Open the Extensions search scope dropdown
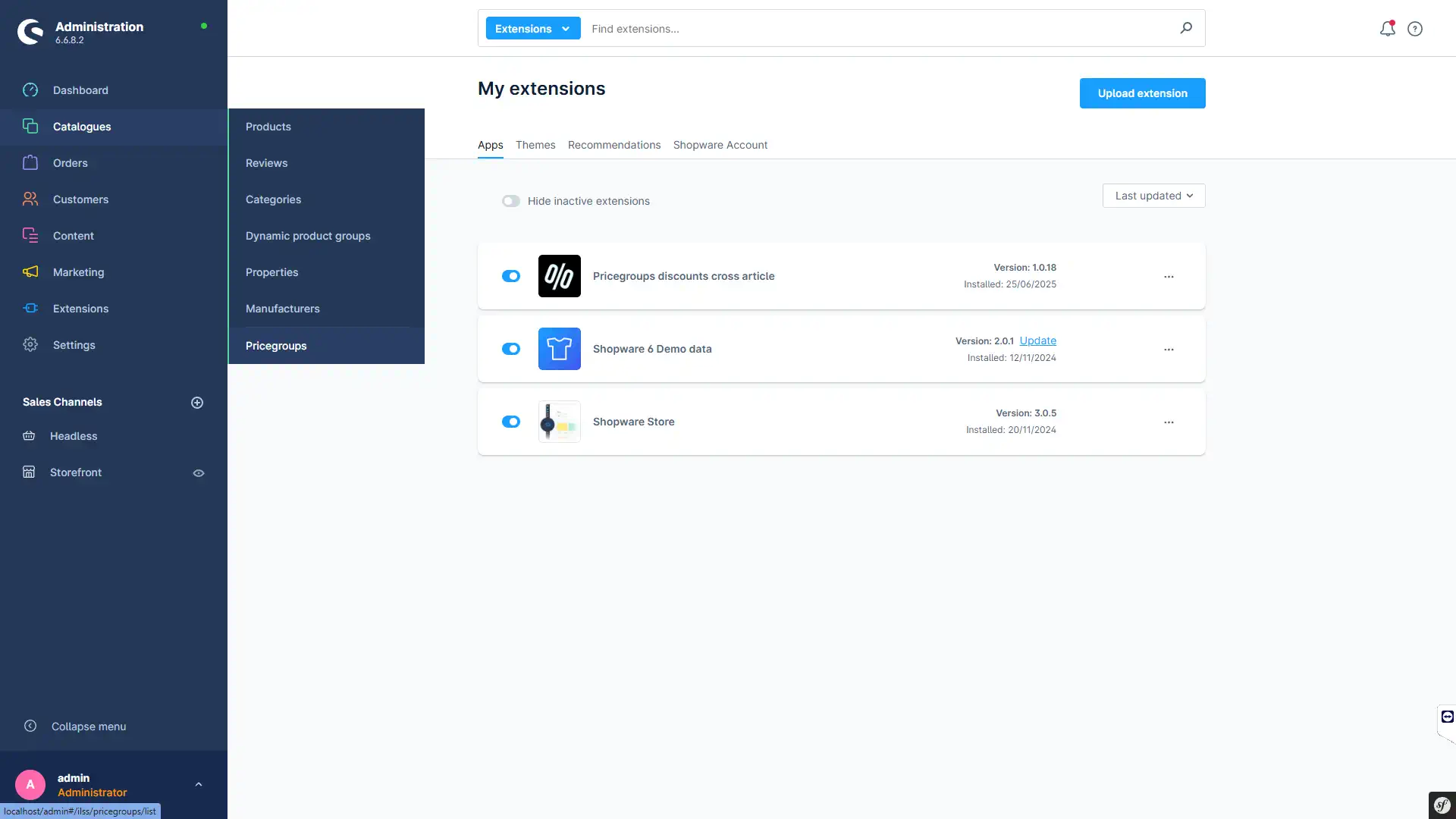 click(533, 28)
